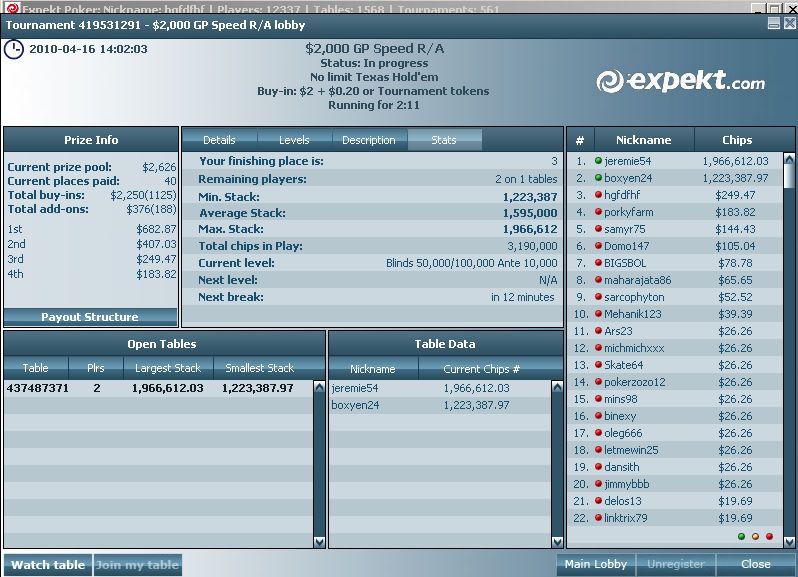Select player delos13 in the ranking list
The image size is (798, 577).
[675, 501]
